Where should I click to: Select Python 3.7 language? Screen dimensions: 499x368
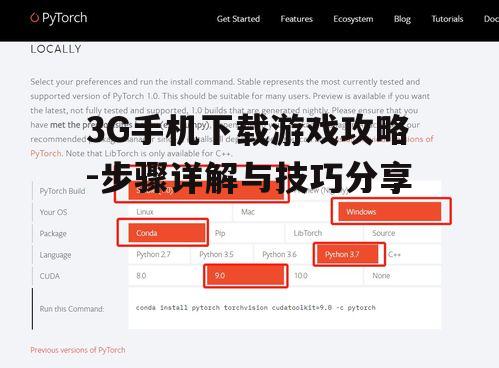pyautogui.click(x=347, y=254)
